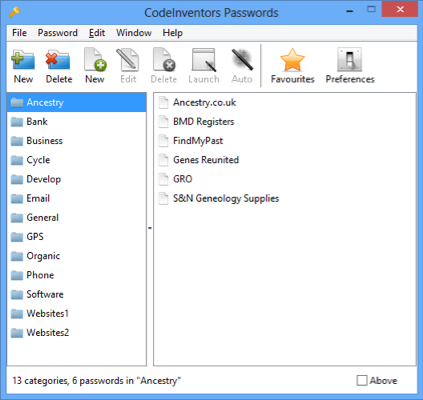Screen dimensions: 423x400
Task: Click the Email folder icon
Action: [17, 198]
